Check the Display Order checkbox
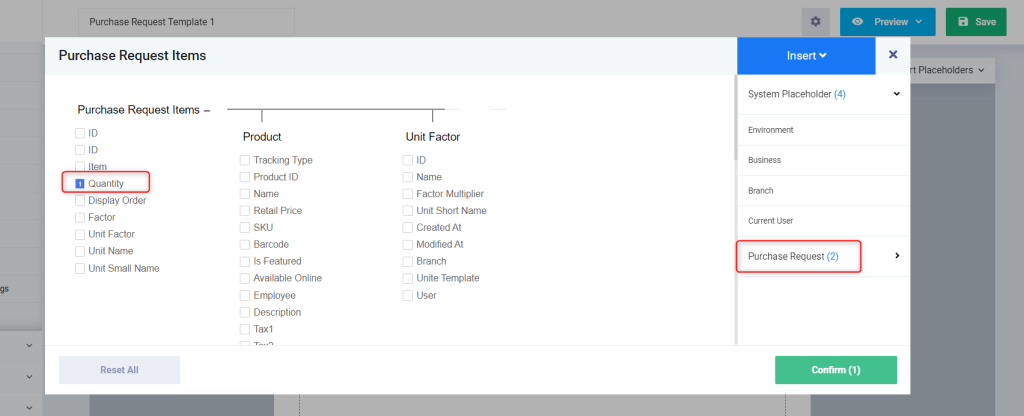 80,200
